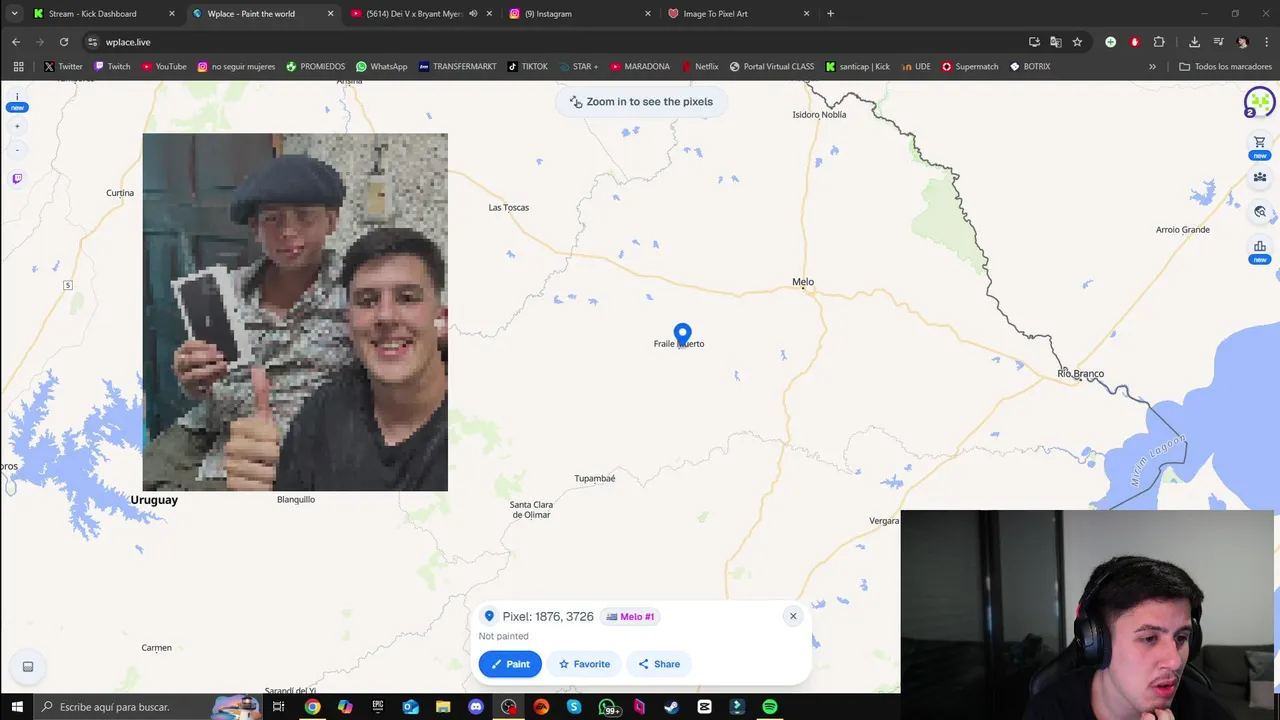The height and width of the screenshot is (720, 1280).
Task: Open media controls icon
Action: coord(1218,42)
